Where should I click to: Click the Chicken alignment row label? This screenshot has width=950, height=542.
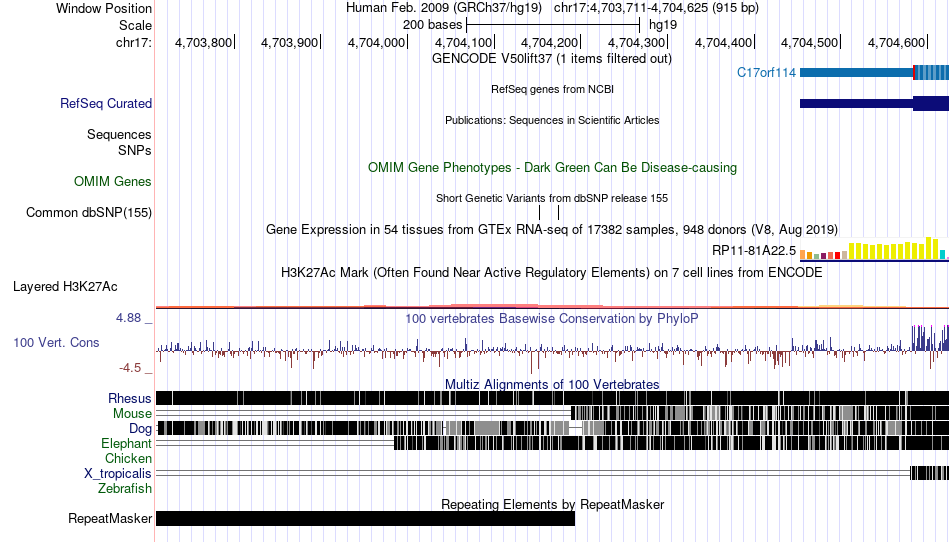pos(128,458)
